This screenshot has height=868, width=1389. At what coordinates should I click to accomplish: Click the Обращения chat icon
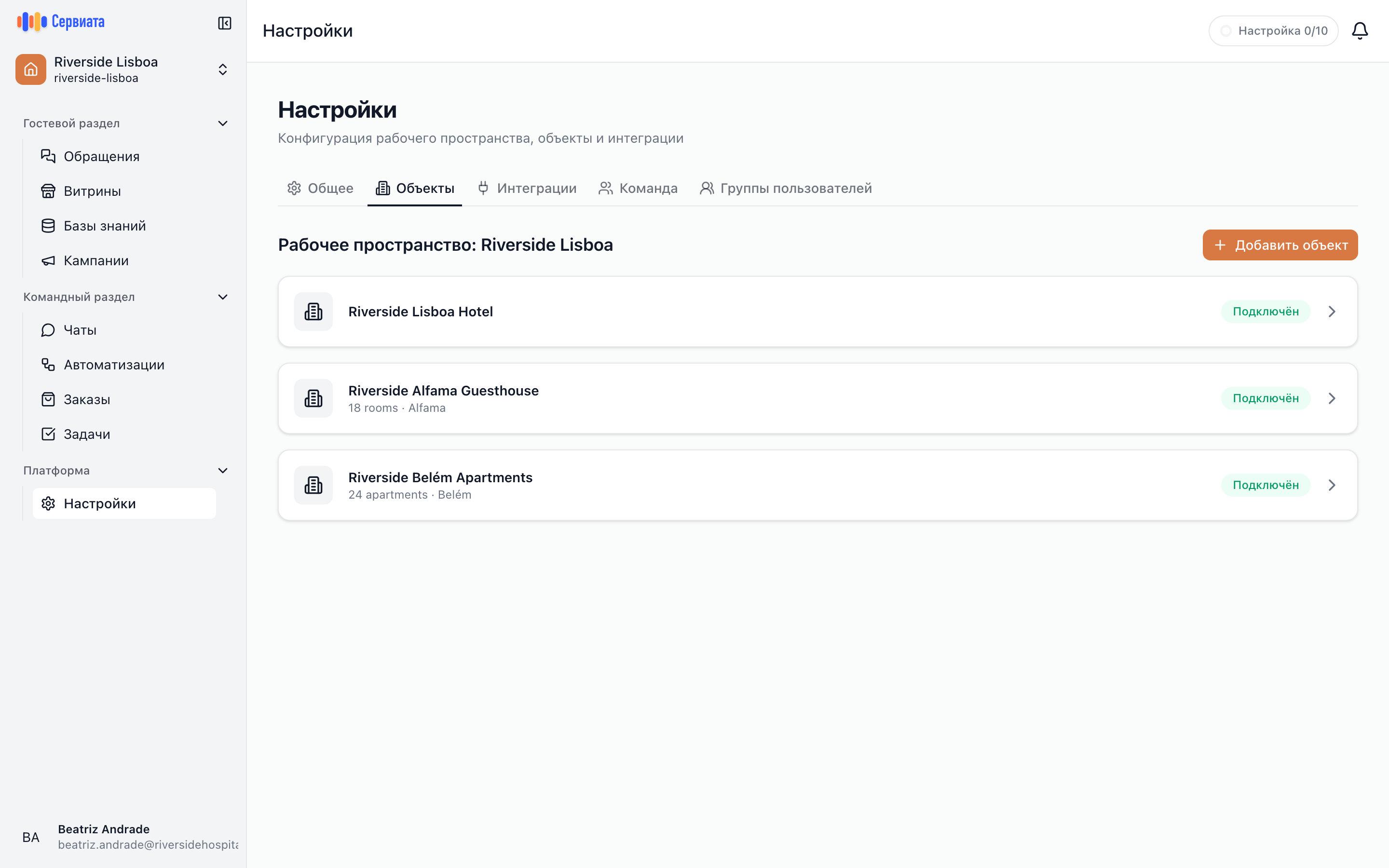click(48, 156)
